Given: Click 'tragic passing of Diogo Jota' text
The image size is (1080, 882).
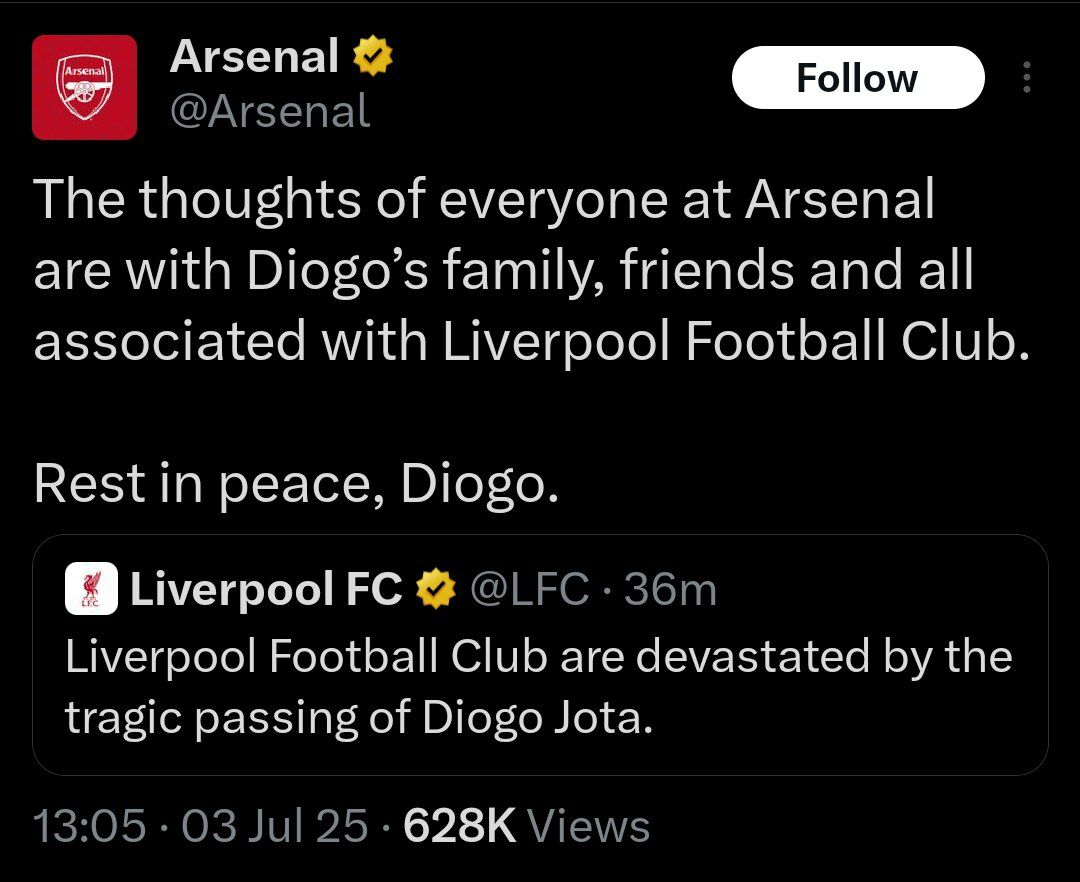Looking at the screenshot, I should click(358, 719).
